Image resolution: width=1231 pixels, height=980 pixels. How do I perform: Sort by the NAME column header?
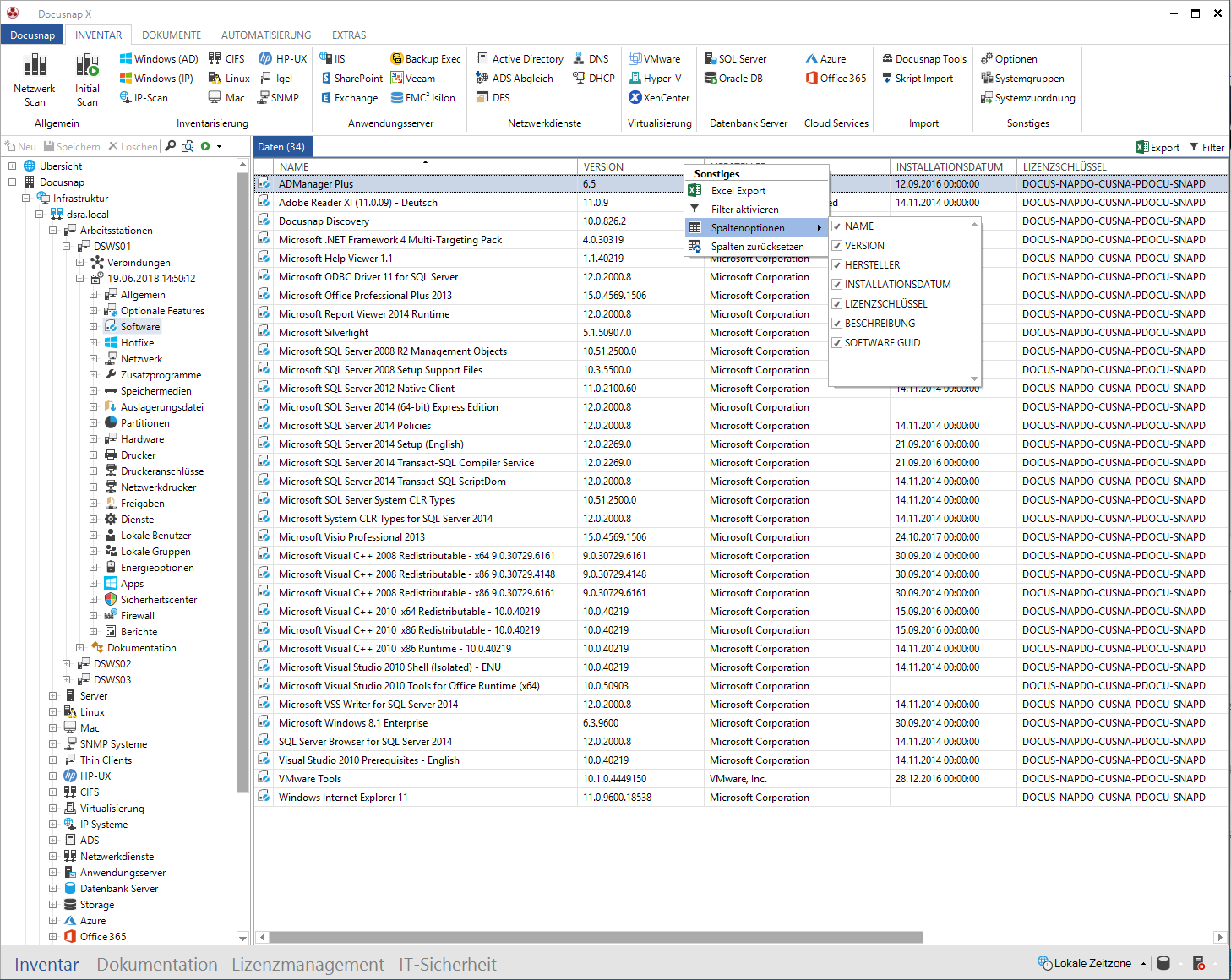coord(425,167)
